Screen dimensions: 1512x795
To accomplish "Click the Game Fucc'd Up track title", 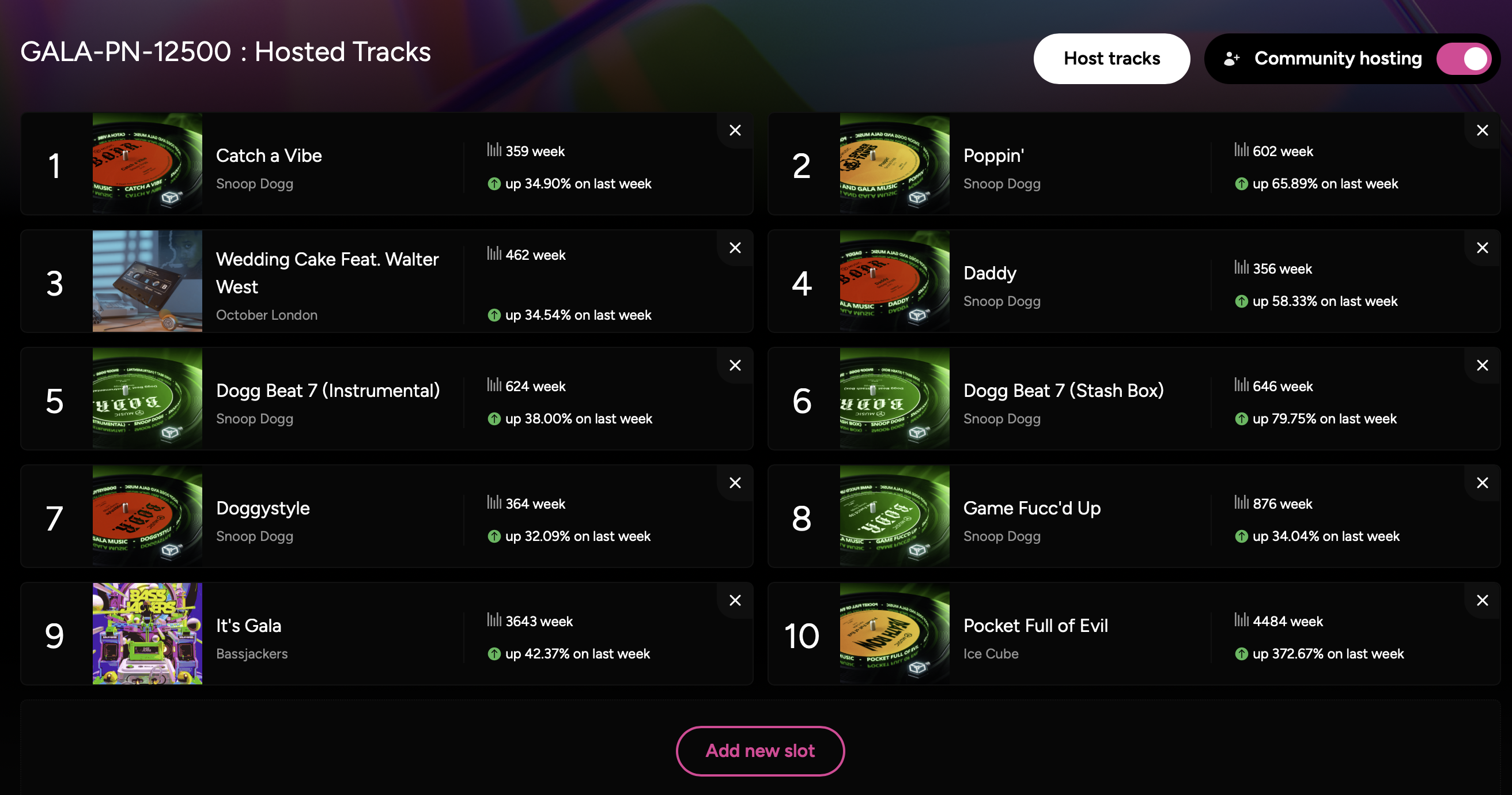I will pos(1032,508).
